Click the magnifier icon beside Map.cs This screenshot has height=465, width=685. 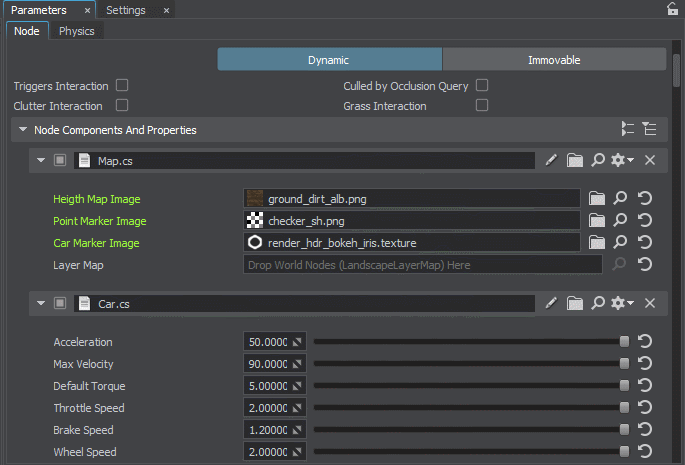point(598,160)
